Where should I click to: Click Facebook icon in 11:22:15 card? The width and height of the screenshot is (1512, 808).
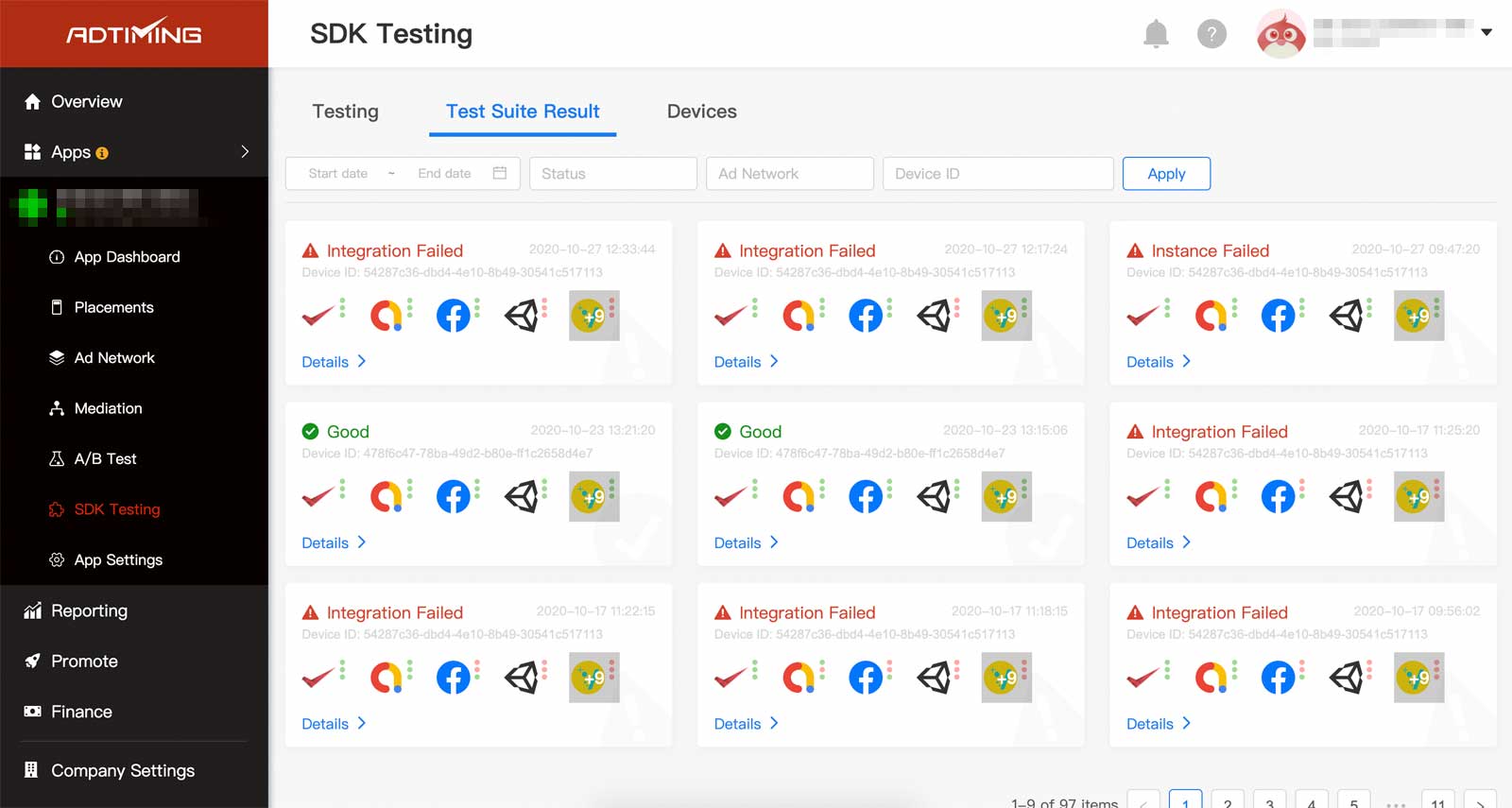[x=454, y=678]
